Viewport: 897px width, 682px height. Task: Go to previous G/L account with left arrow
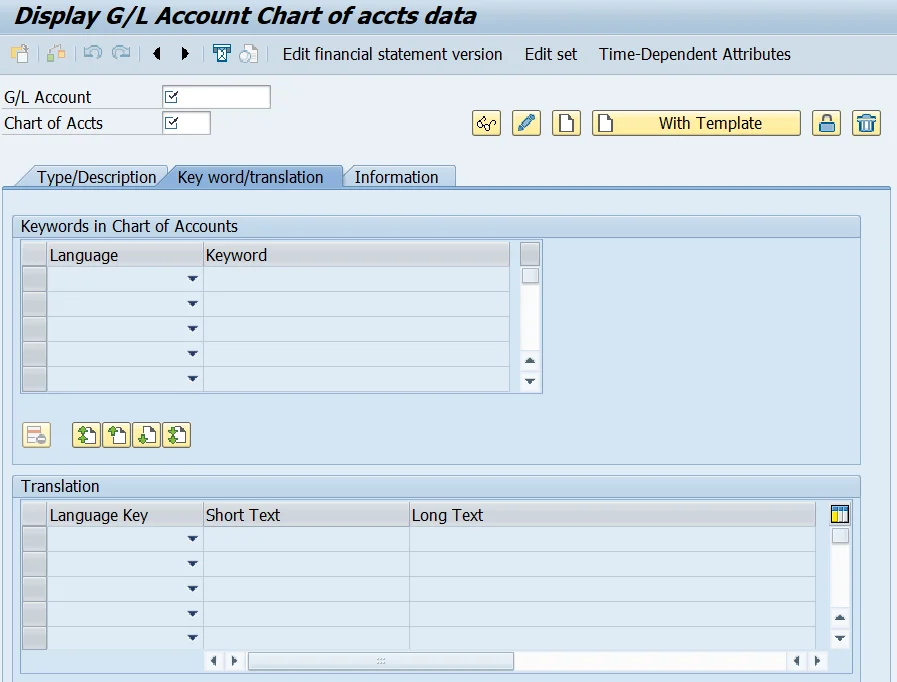157,54
